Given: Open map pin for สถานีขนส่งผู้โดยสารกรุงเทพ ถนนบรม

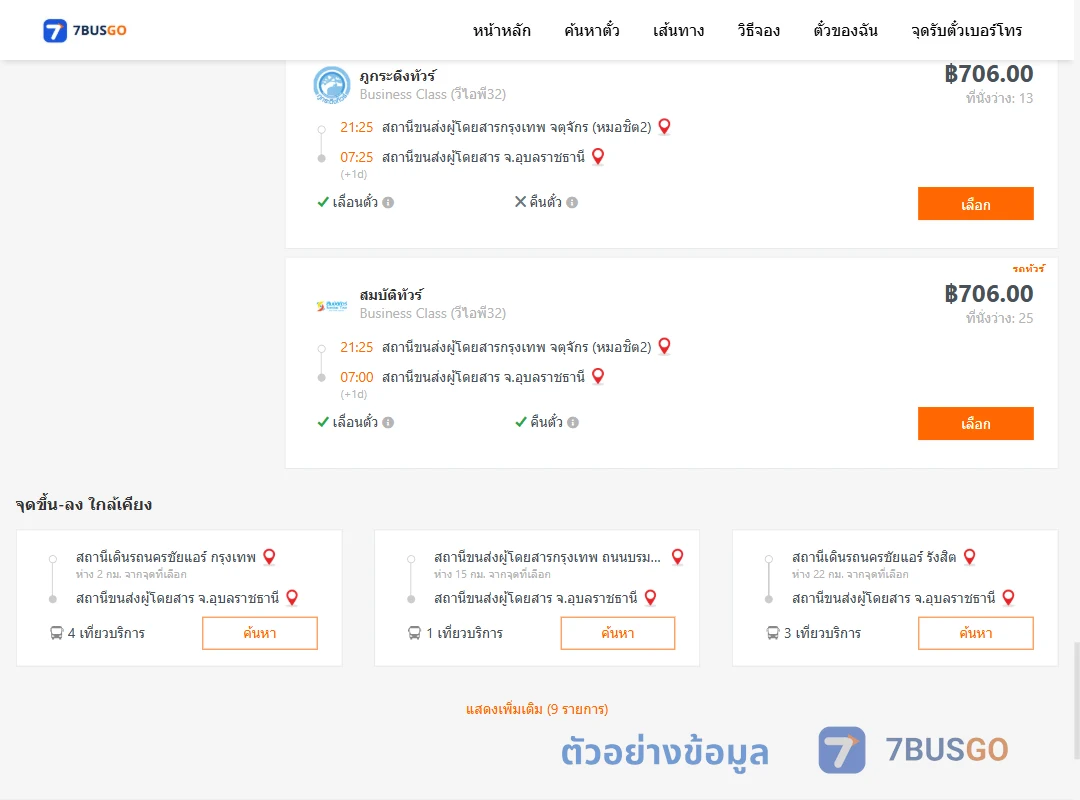Looking at the screenshot, I should point(678,557).
